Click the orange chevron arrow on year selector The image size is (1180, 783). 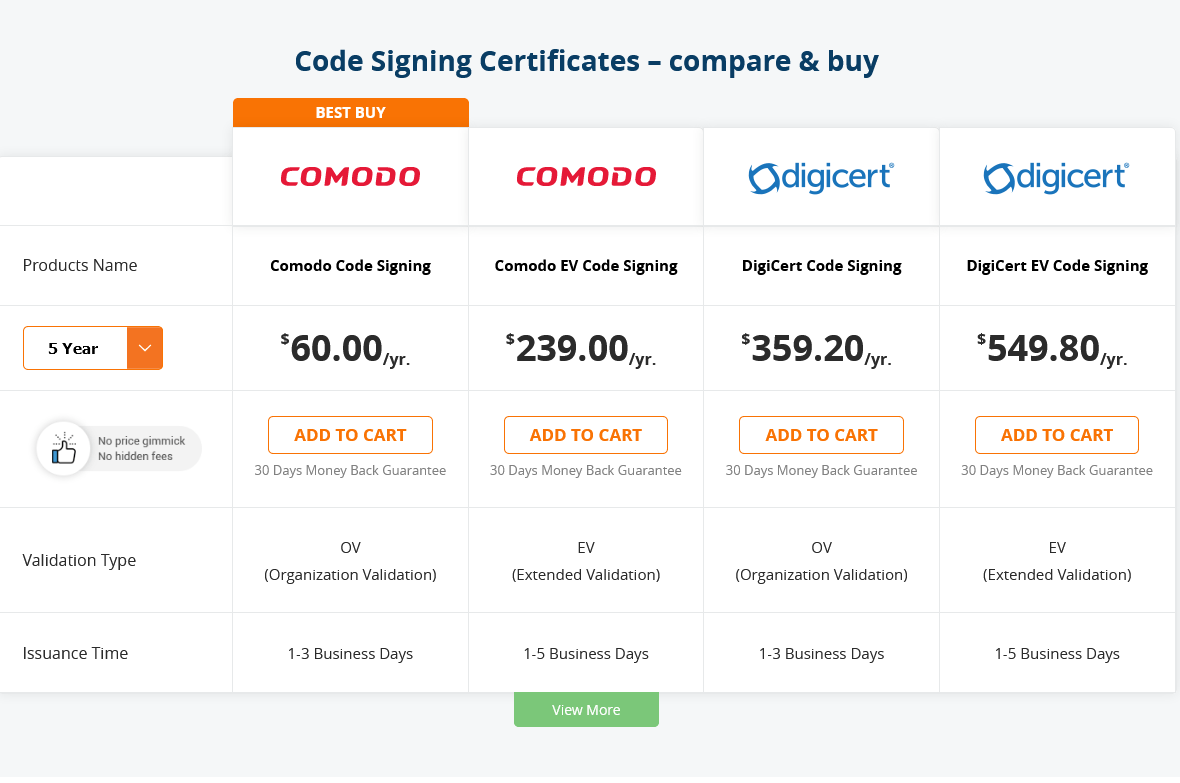pos(145,348)
